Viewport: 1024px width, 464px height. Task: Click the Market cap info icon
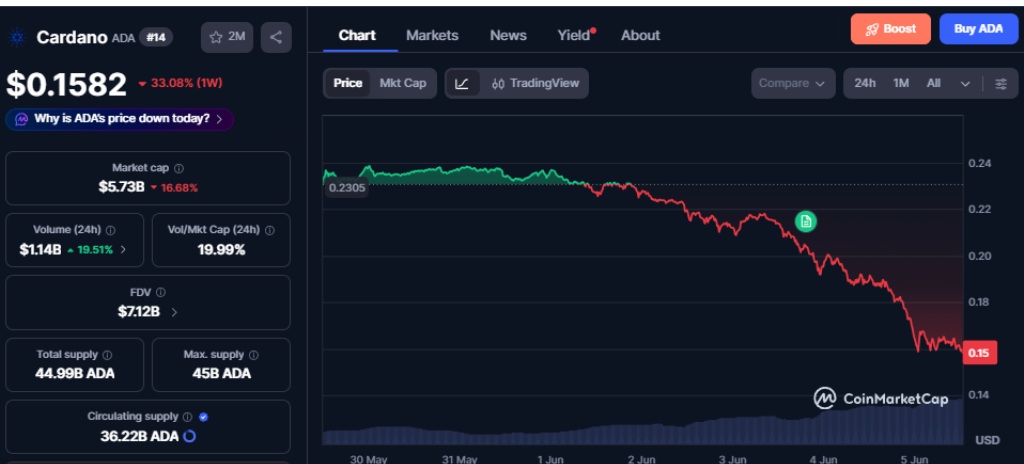[179, 169]
